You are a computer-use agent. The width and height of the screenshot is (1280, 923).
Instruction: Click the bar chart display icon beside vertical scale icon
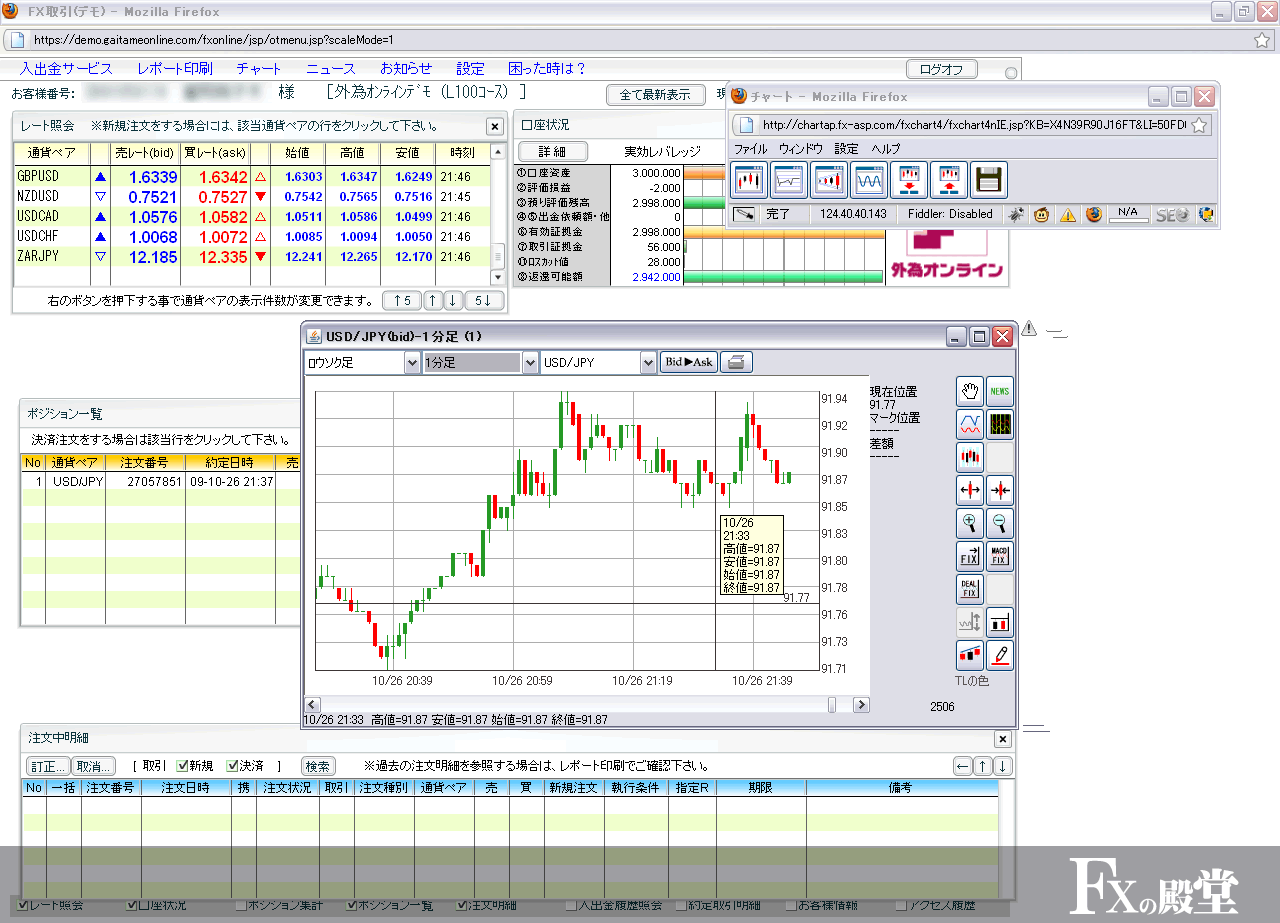pyautogui.click(x=1000, y=622)
